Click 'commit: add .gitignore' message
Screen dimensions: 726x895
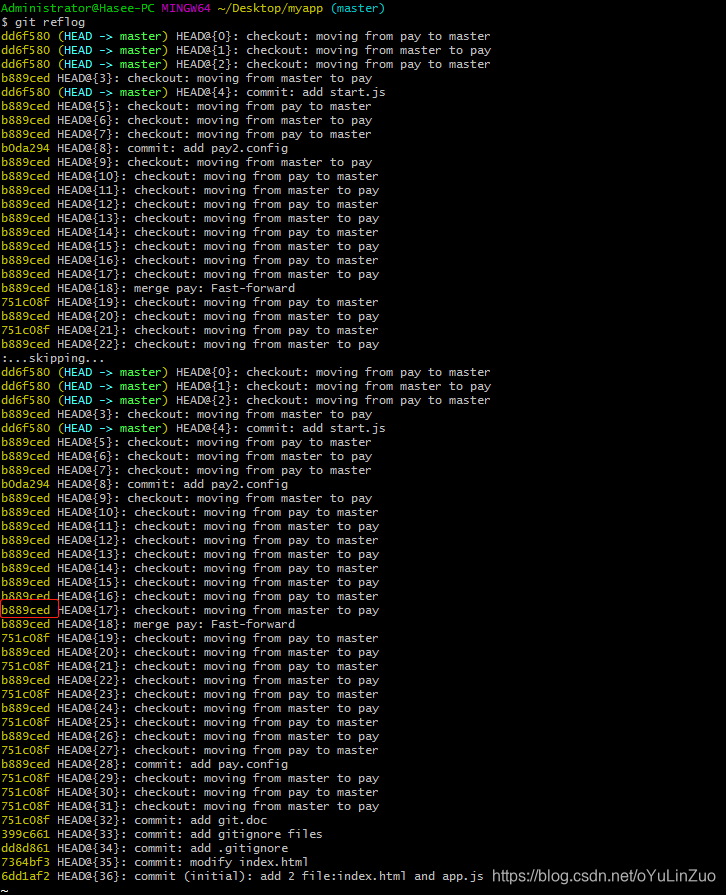pos(211,848)
